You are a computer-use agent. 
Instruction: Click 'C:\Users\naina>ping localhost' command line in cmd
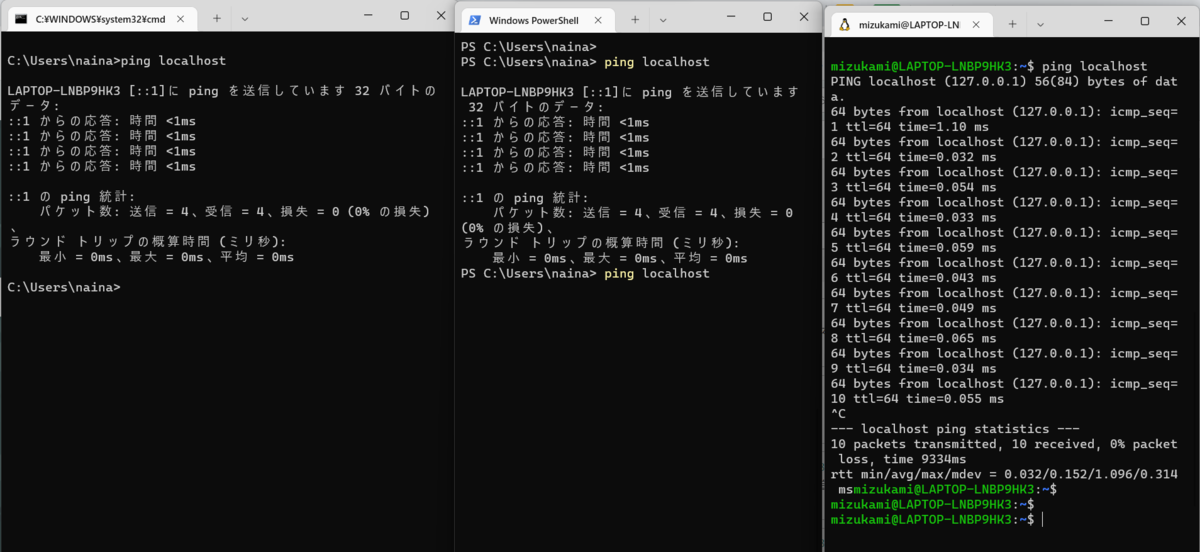[x=116, y=60]
